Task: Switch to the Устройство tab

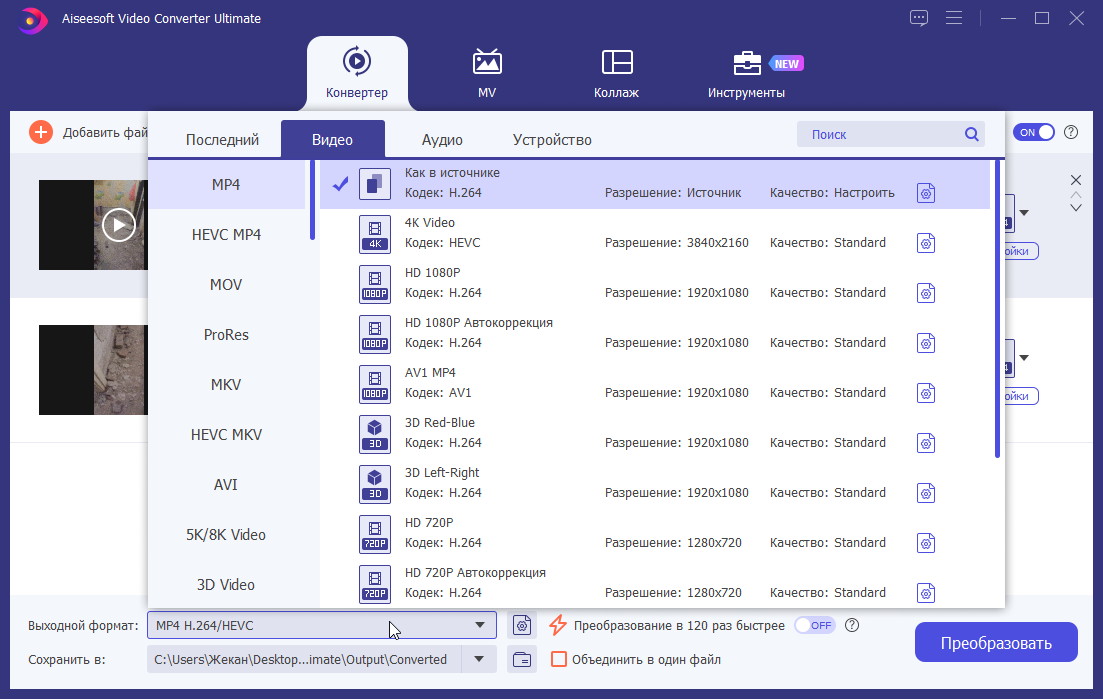Action: [x=552, y=140]
